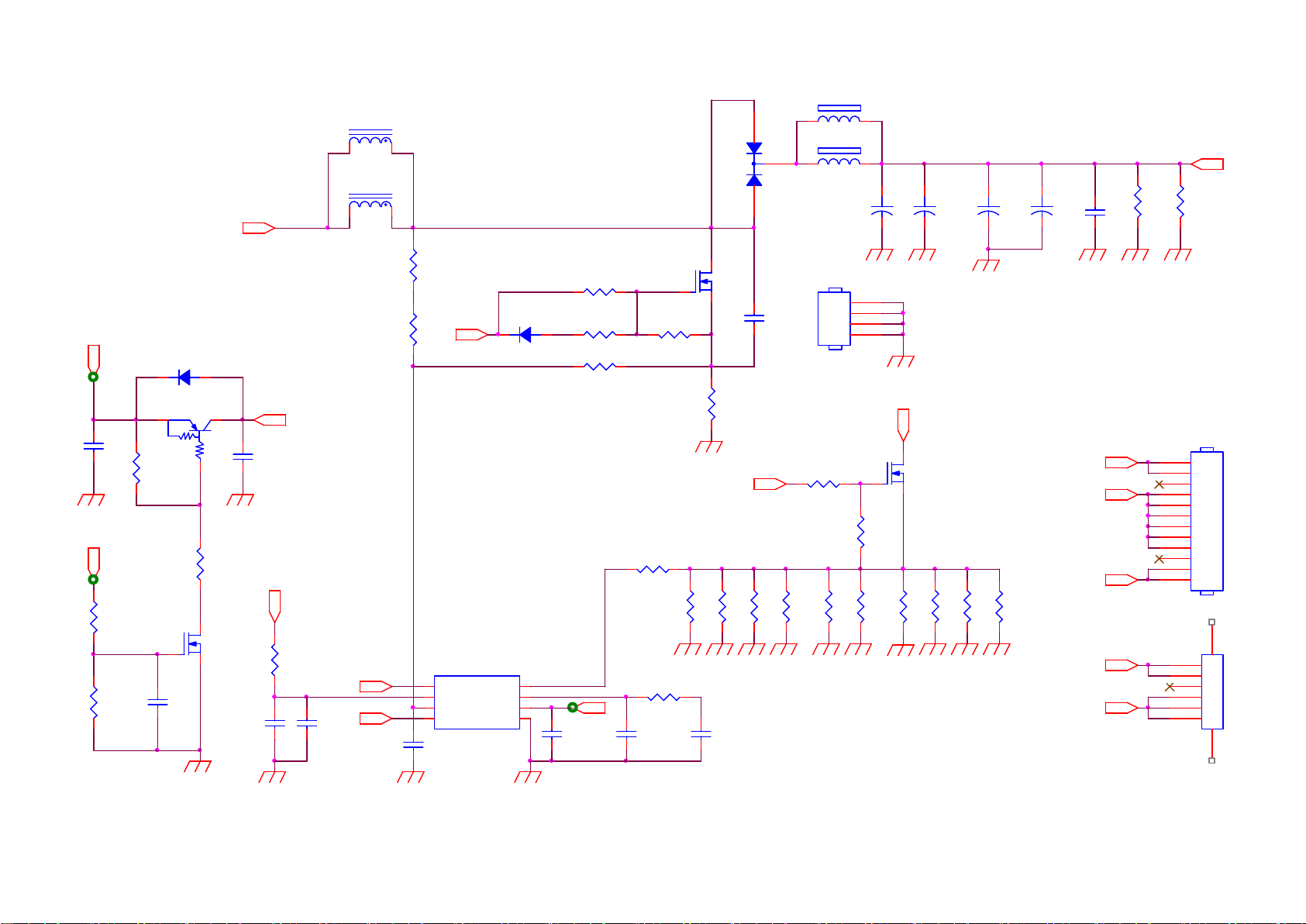Viewport: 1306px width, 924px height.
Task: Select the bottom gray pad of the small connector
Action: coord(1212,760)
